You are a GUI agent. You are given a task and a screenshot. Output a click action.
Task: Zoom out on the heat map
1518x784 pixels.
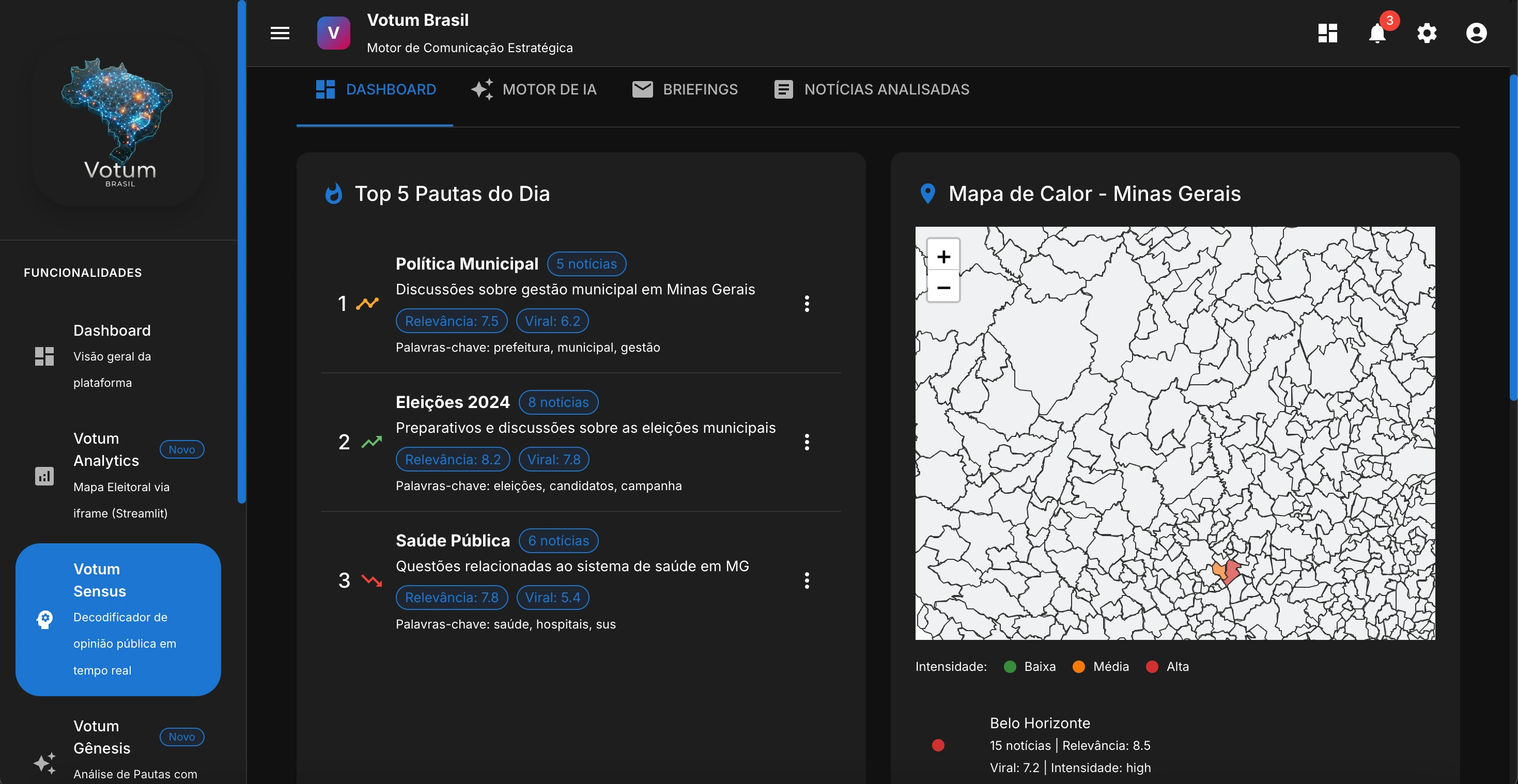click(943, 288)
